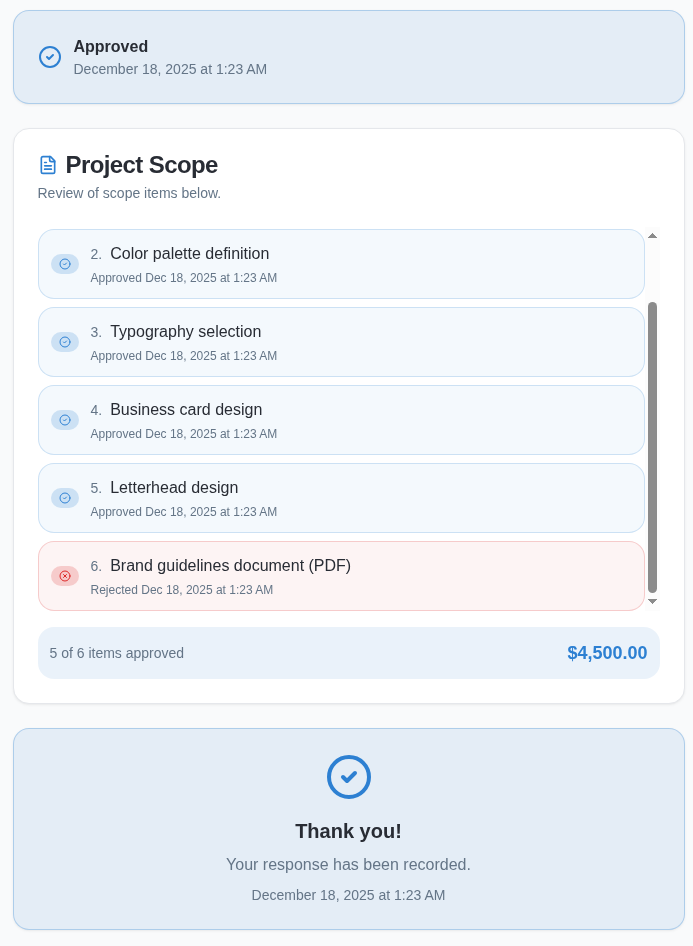Select the Project Scope section header

pos(141,165)
